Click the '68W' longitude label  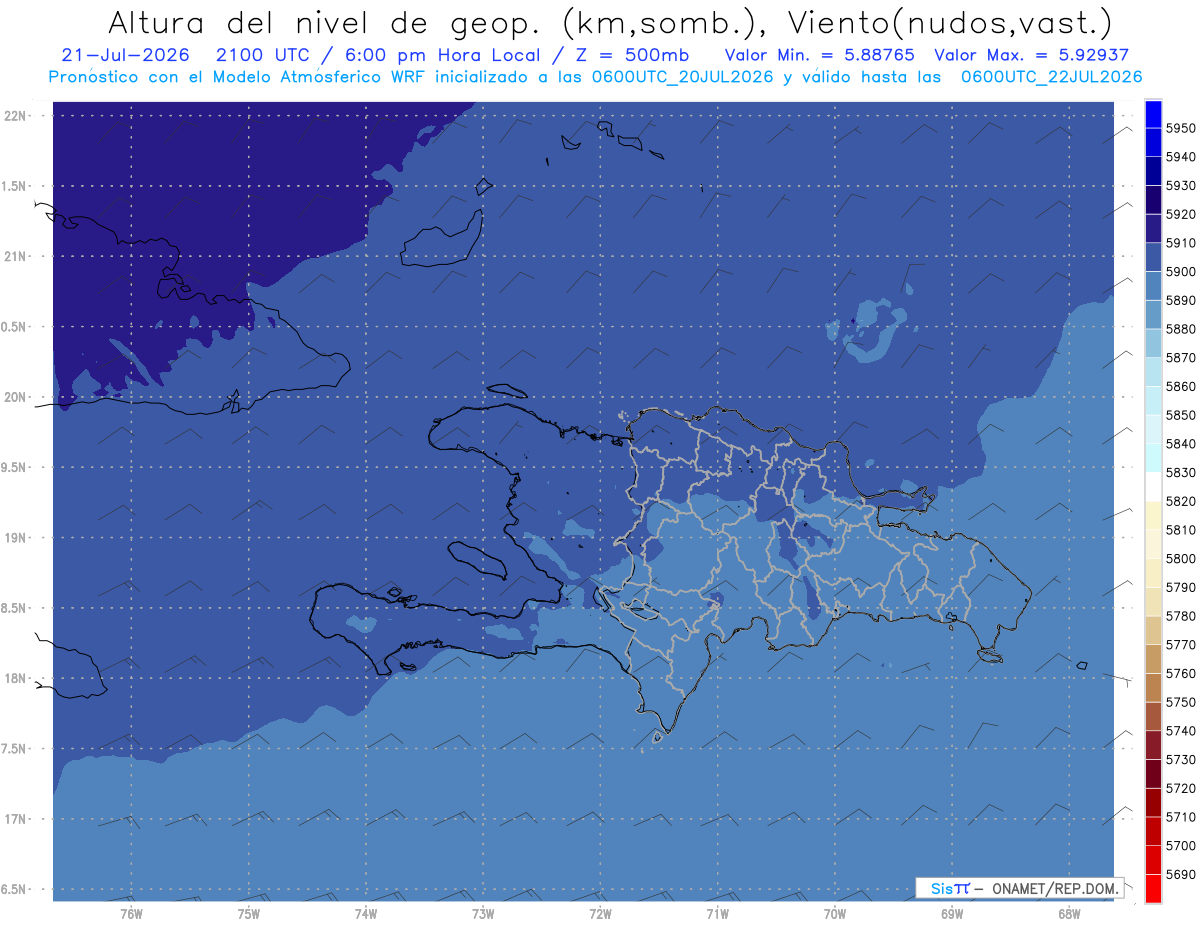click(x=1069, y=914)
